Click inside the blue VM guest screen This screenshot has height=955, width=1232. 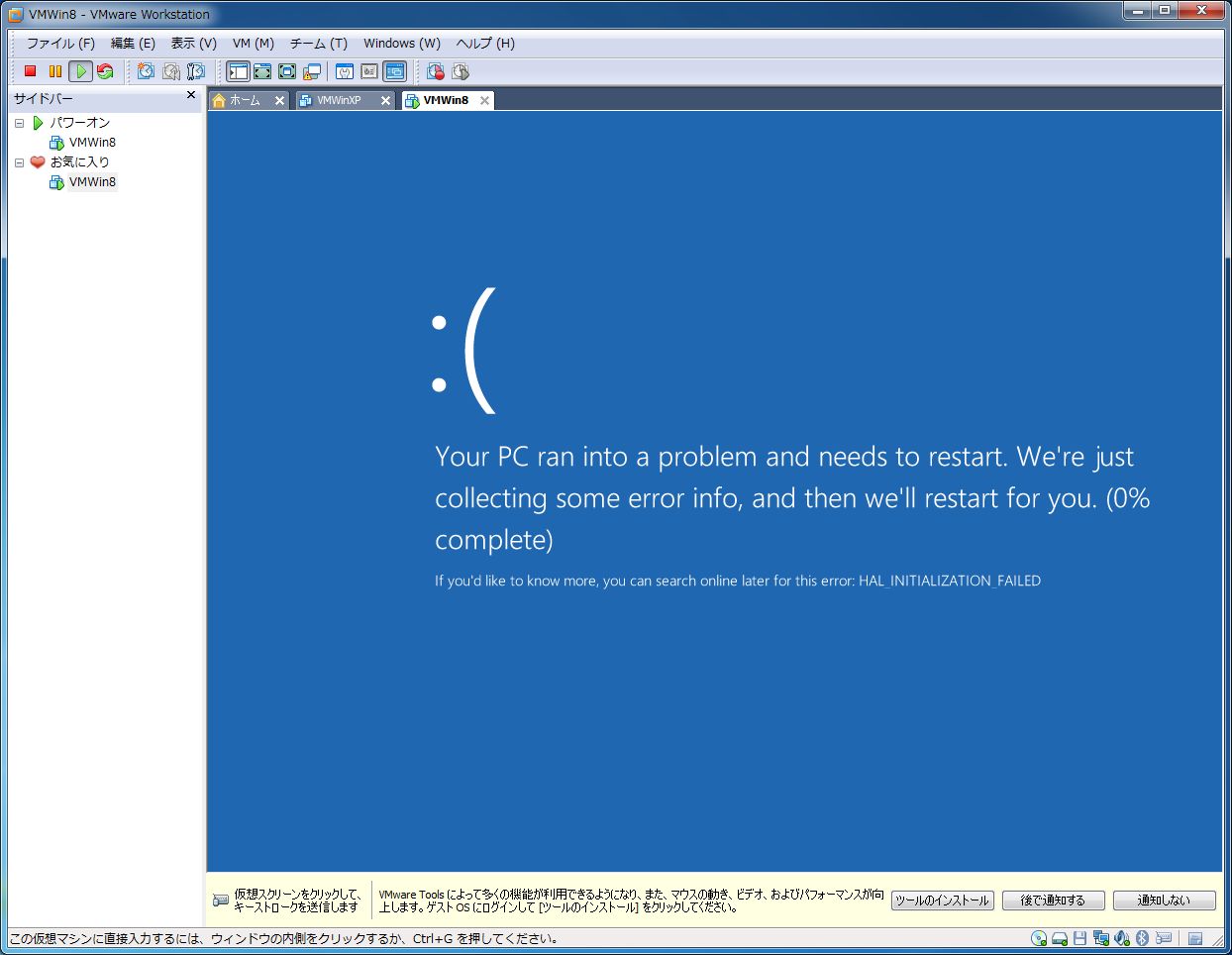click(714, 491)
